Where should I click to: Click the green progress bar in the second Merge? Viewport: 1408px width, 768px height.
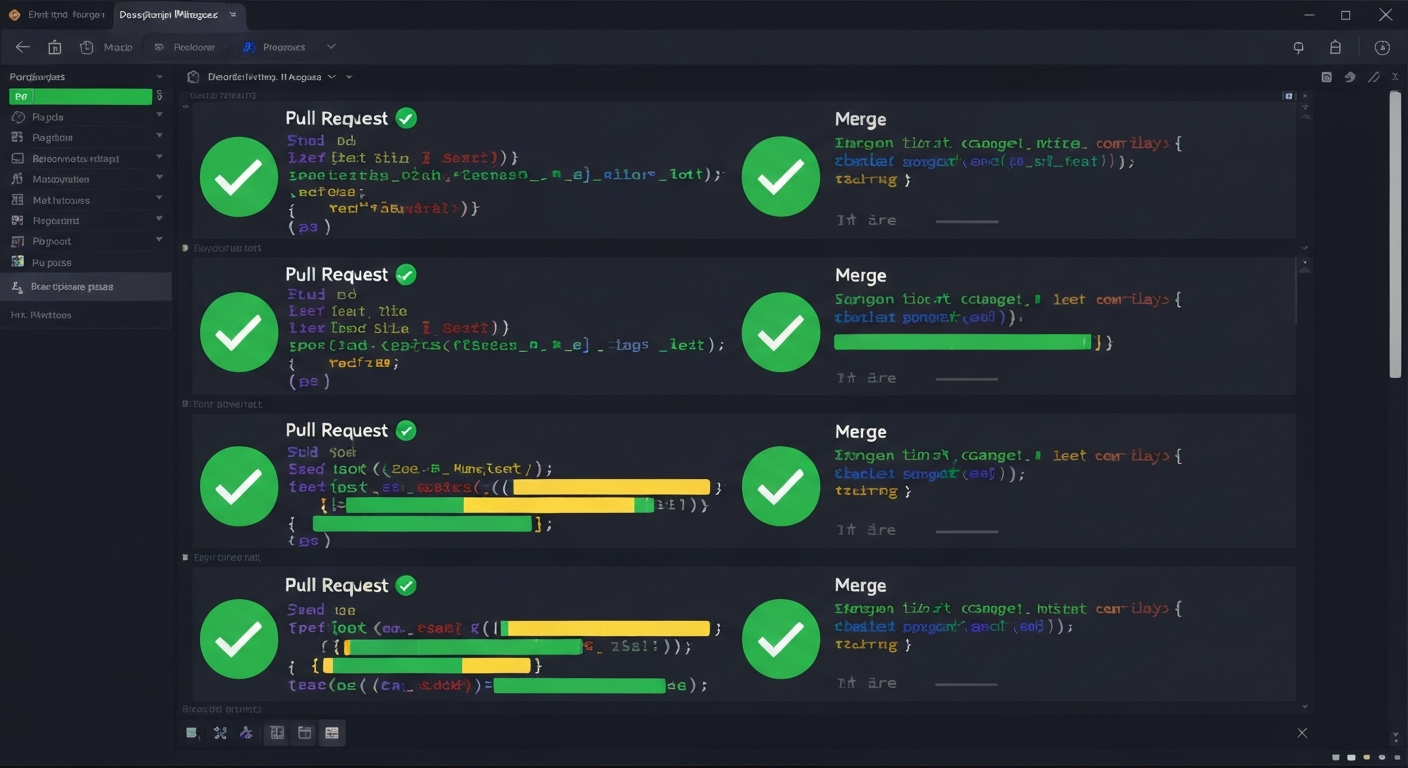(x=962, y=342)
